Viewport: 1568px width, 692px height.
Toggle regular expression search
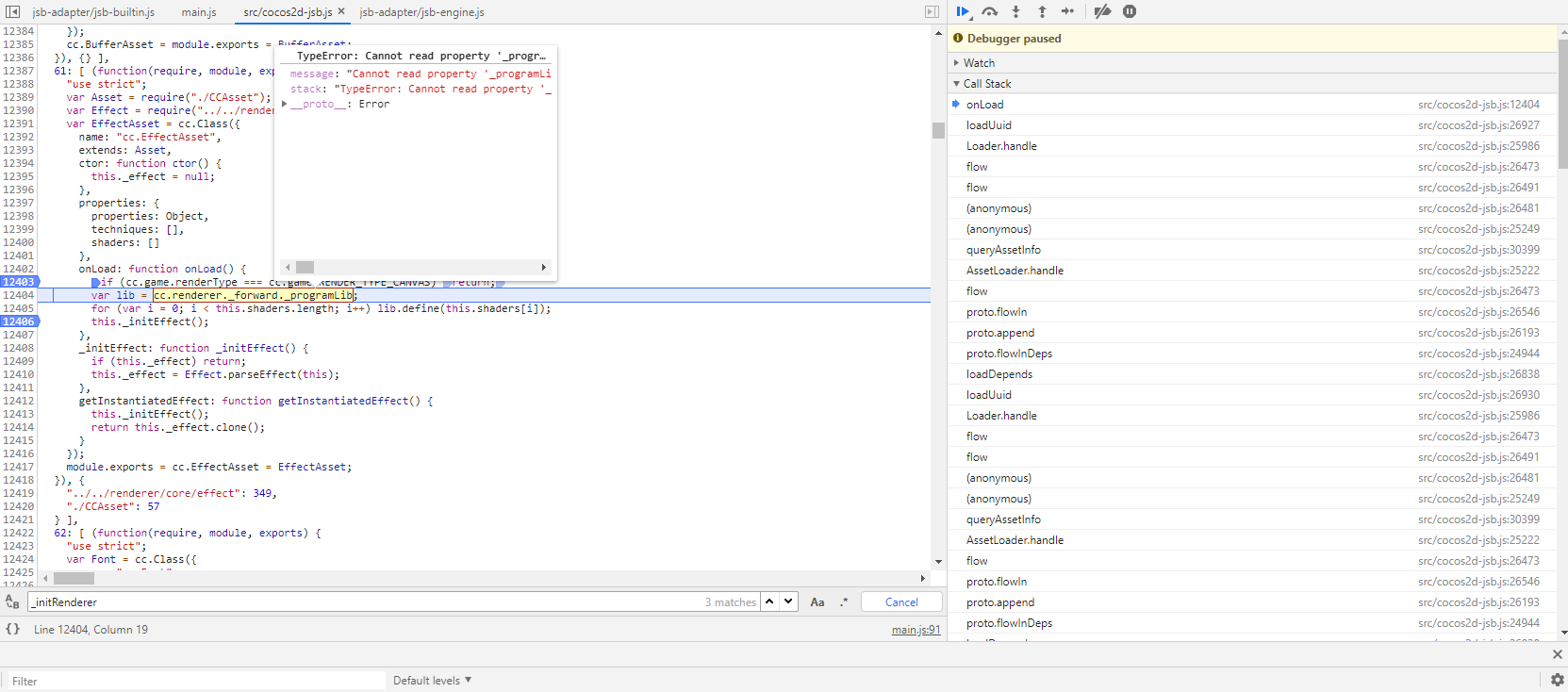(x=844, y=602)
